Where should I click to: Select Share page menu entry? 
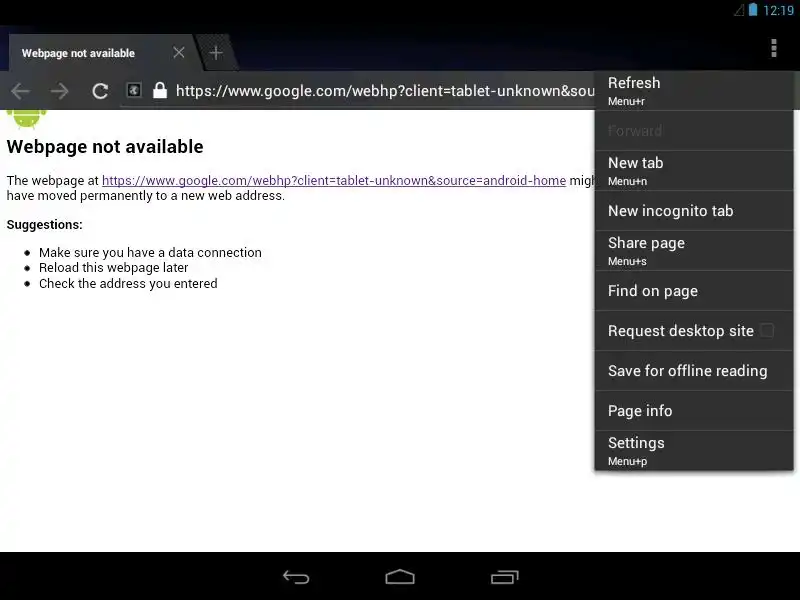(x=694, y=251)
